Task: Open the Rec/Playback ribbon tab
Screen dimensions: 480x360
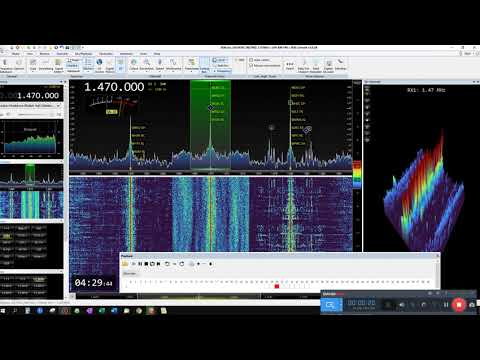Action: pyautogui.click(x=83, y=54)
